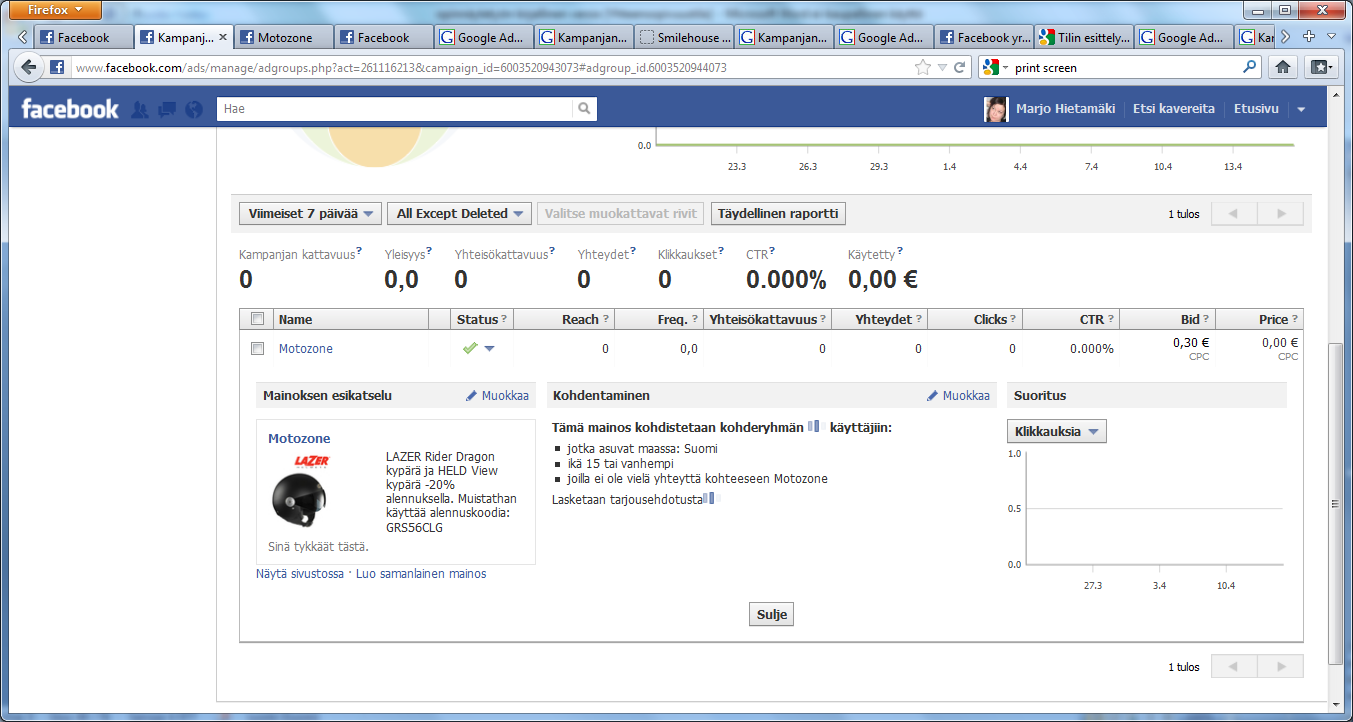
Task: Click Motozone ad title in preview
Action: [299, 438]
